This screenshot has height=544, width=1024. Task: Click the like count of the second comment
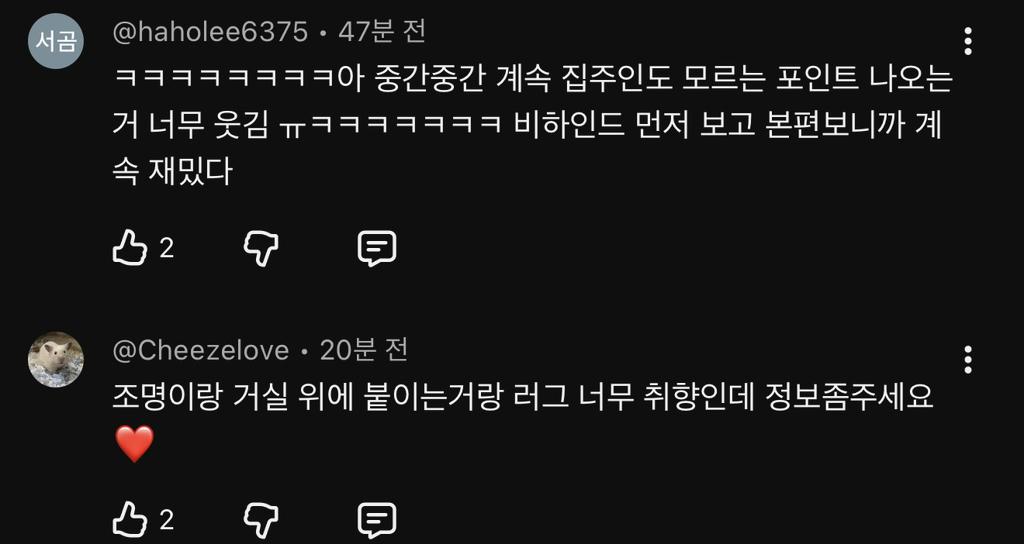click(167, 520)
